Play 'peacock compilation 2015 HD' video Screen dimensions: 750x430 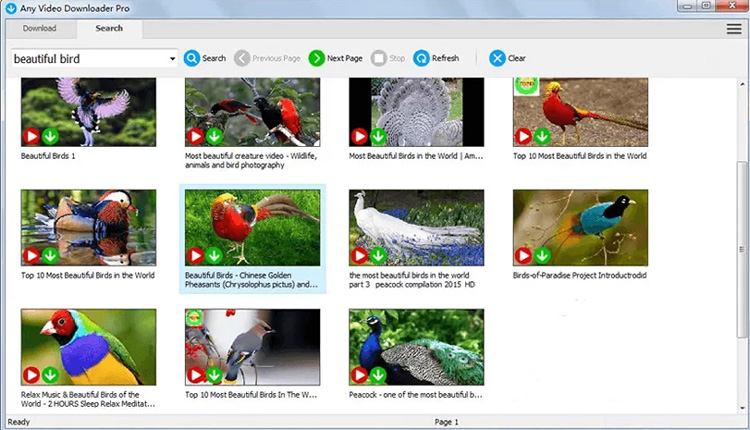click(359, 255)
